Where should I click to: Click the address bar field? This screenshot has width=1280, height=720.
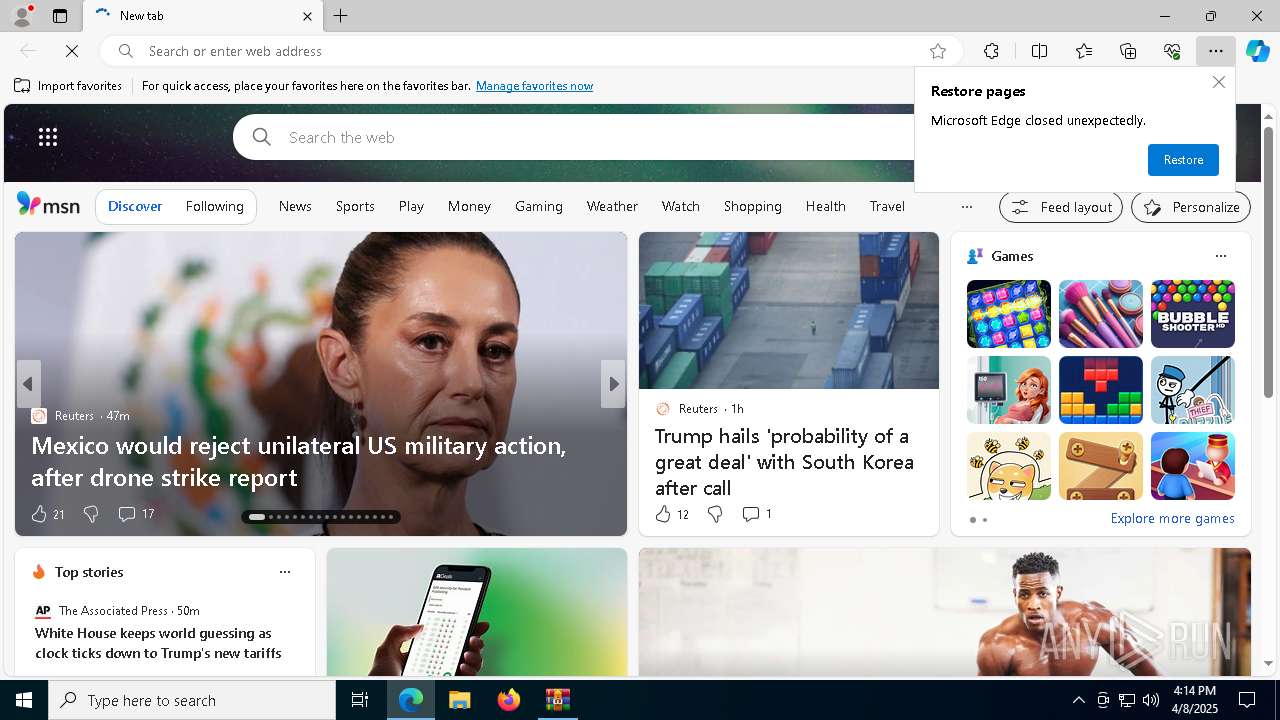tap(532, 51)
